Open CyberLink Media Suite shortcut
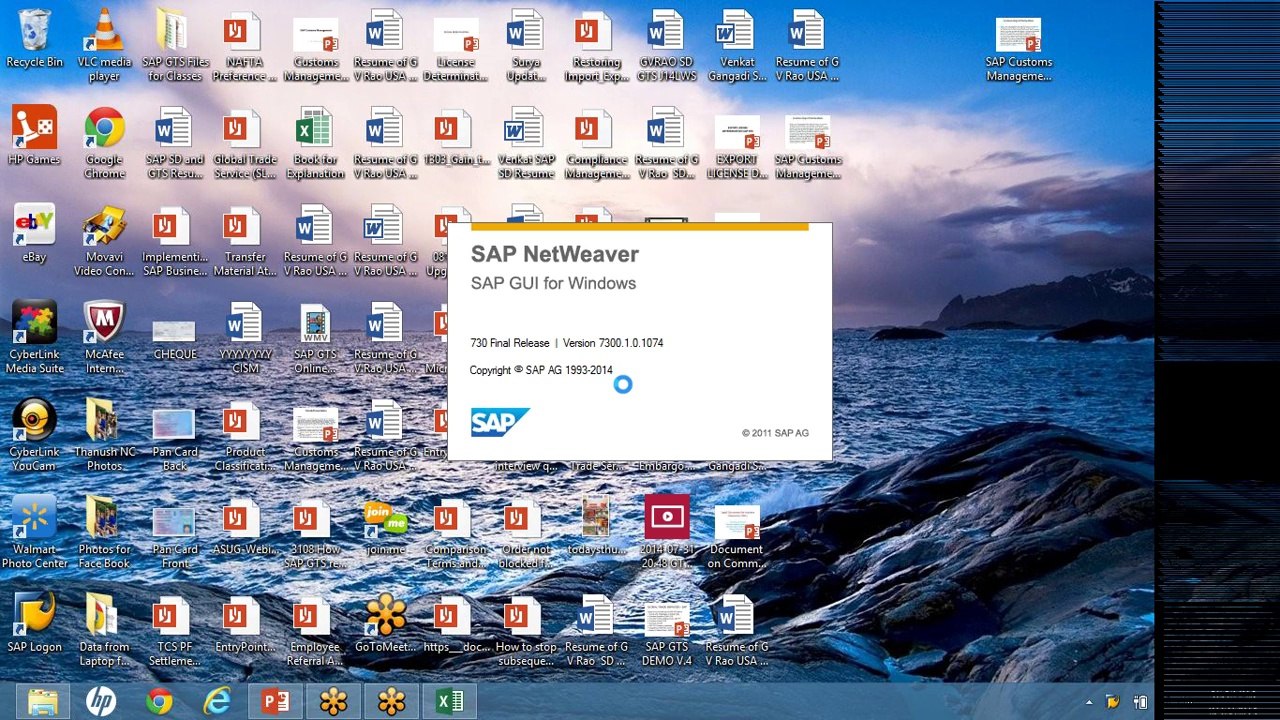The image size is (1280, 720). (x=34, y=338)
